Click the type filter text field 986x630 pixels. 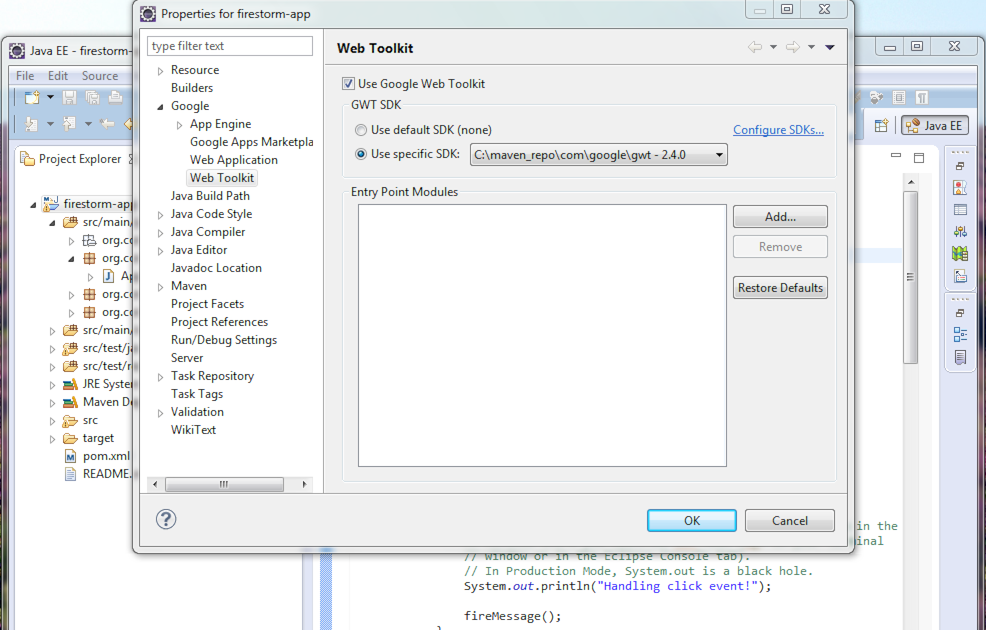[230, 46]
